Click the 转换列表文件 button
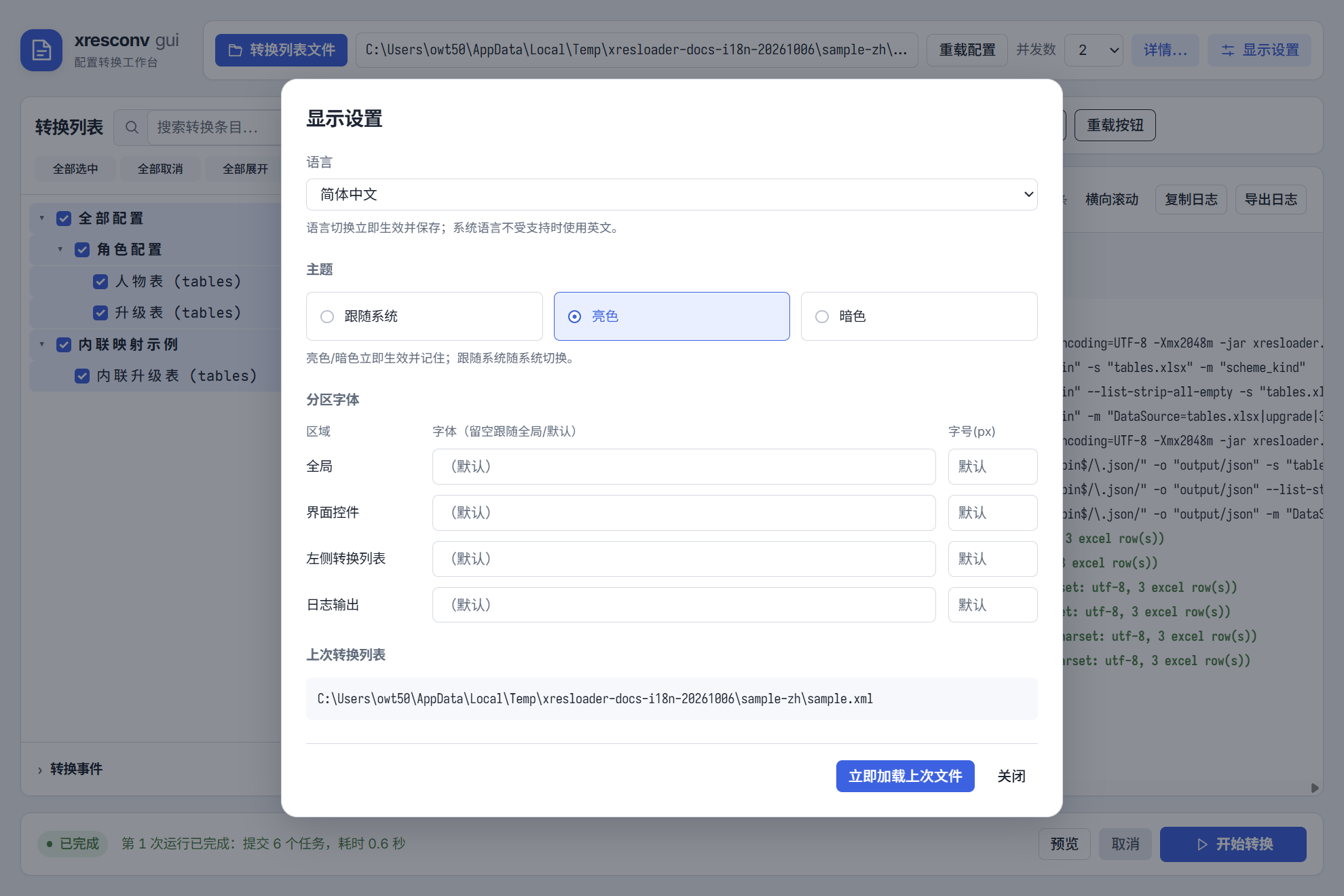The width and height of the screenshot is (1344, 896). (x=281, y=50)
